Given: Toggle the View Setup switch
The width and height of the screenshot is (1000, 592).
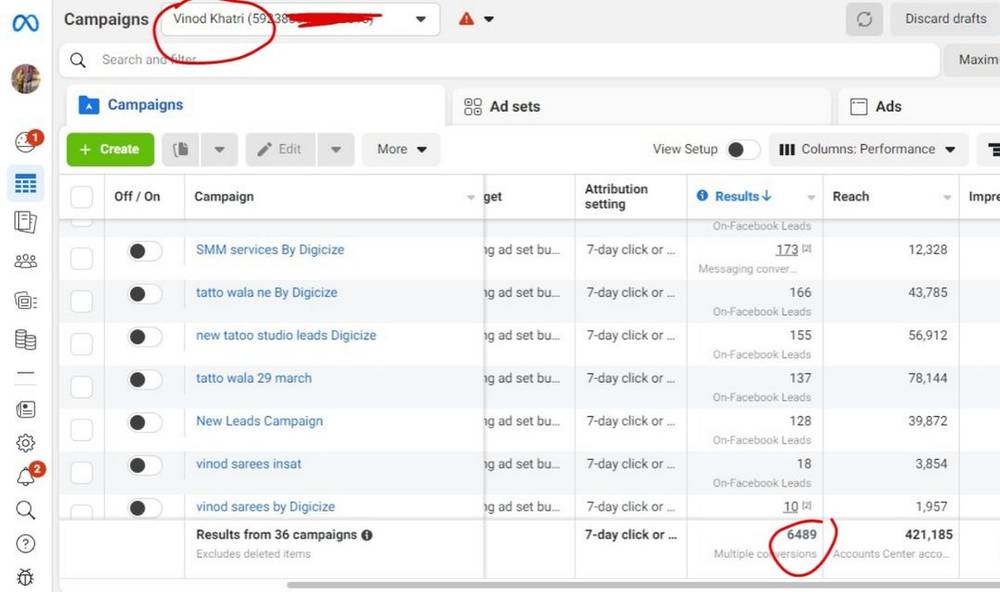Looking at the screenshot, I should click(742, 150).
